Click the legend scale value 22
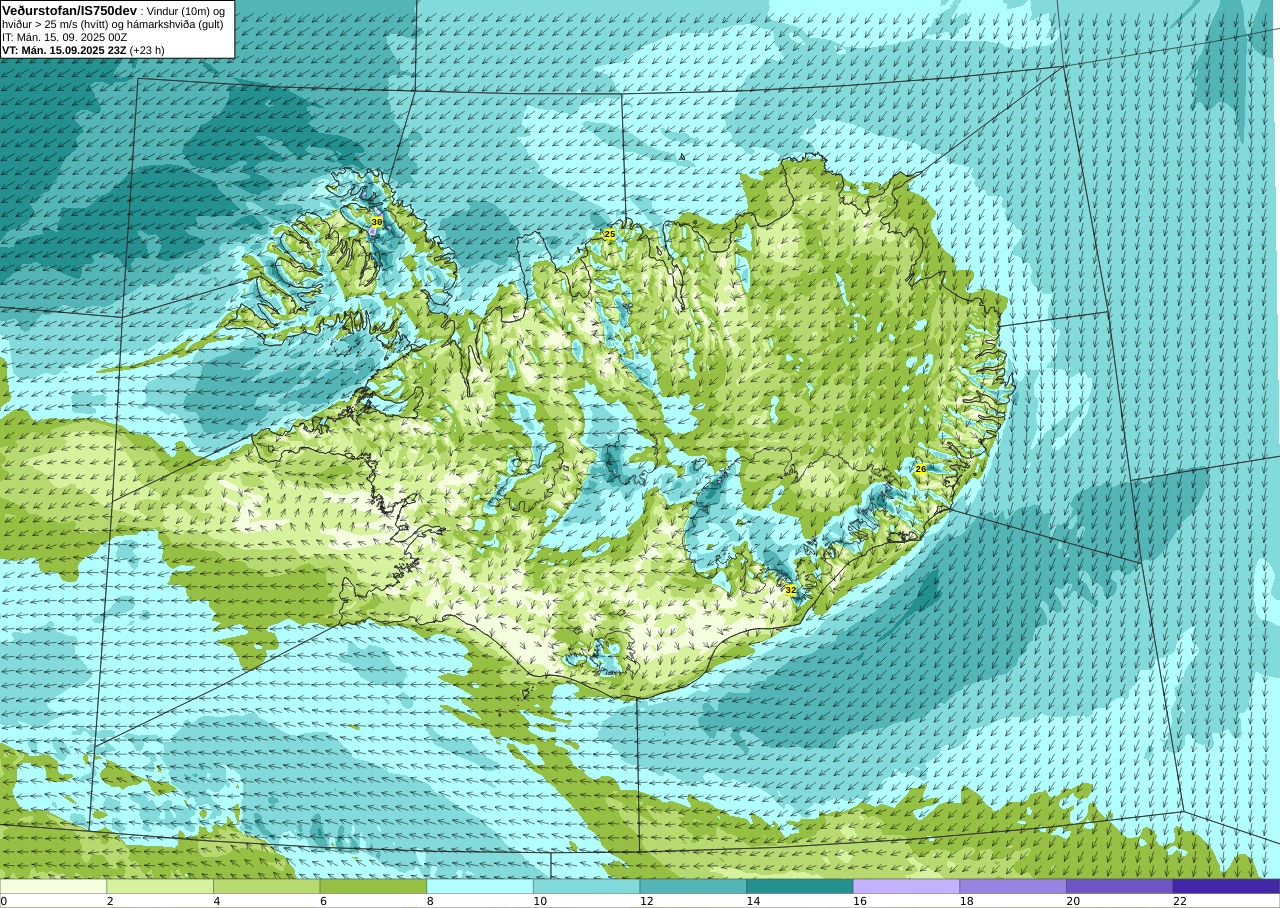Image resolution: width=1280 pixels, height=908 pixels. 1180,901
